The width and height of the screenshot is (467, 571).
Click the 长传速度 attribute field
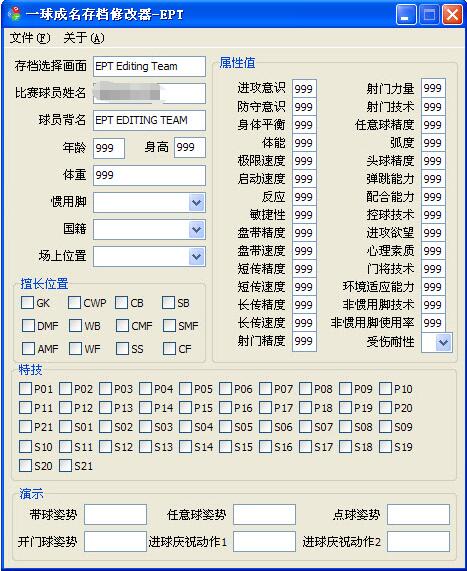(304, 323)
